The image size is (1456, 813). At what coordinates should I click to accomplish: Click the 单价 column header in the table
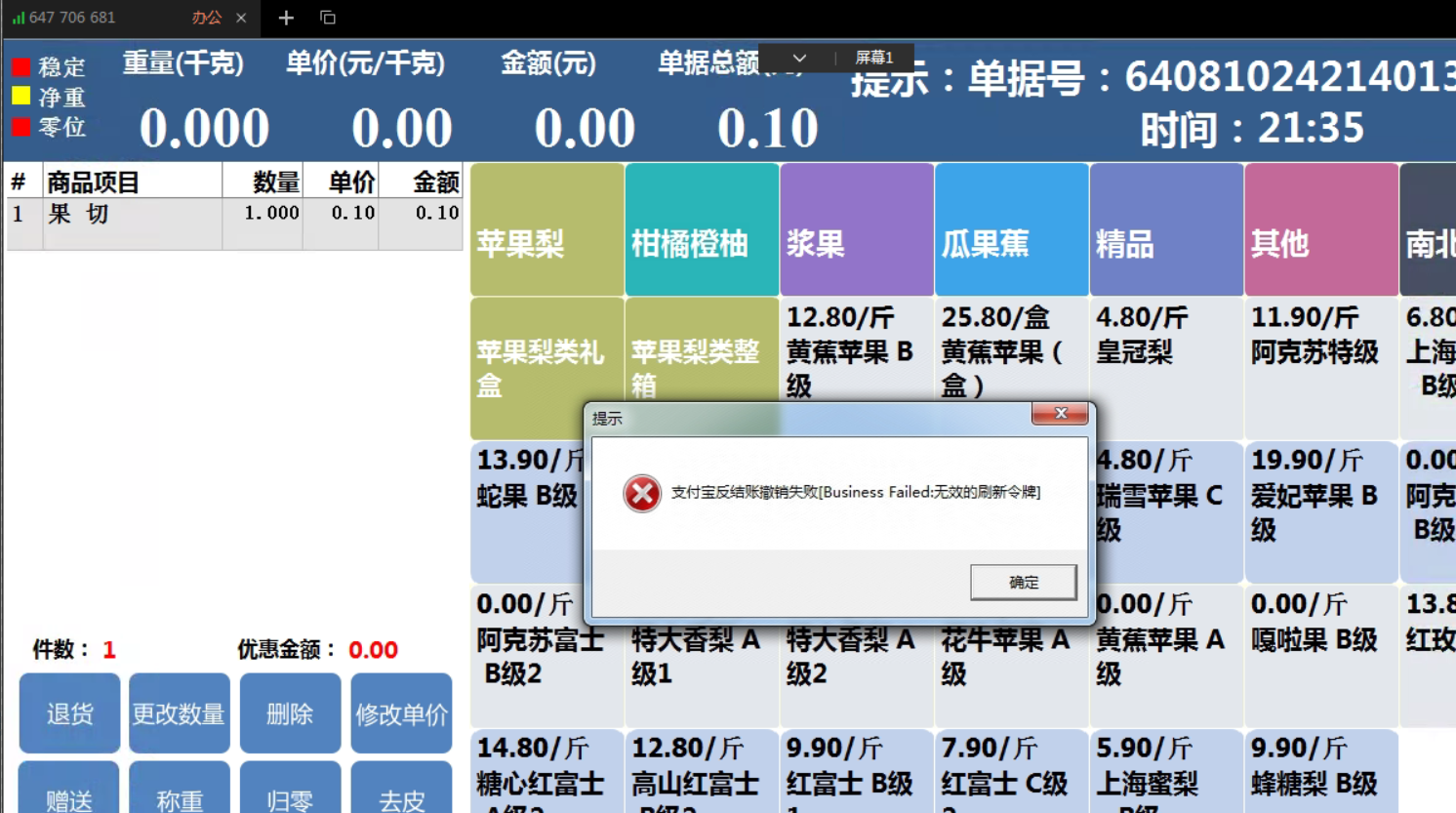point(341,182)
